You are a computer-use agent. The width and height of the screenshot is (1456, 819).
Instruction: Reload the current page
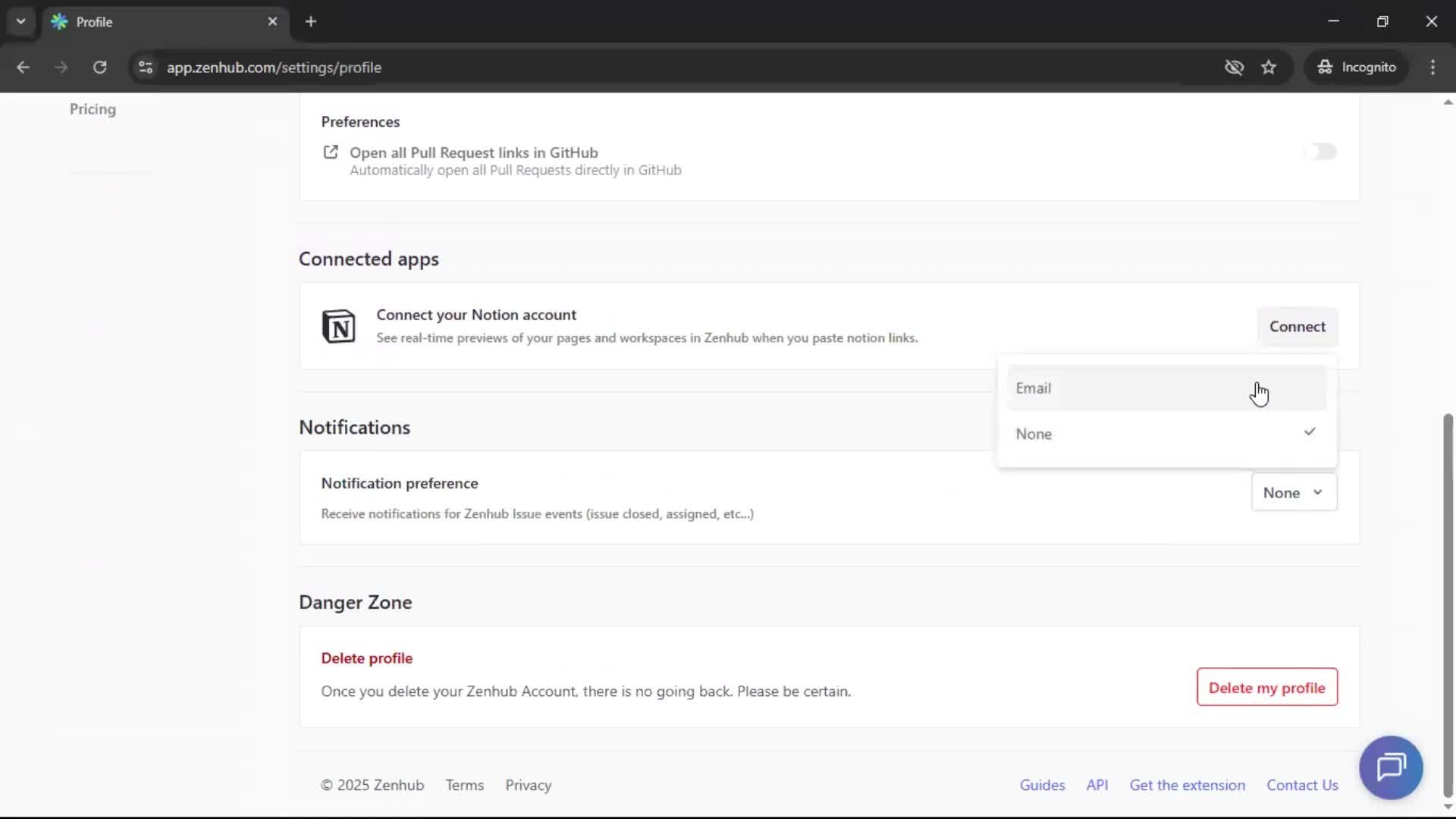click(99, 67)
